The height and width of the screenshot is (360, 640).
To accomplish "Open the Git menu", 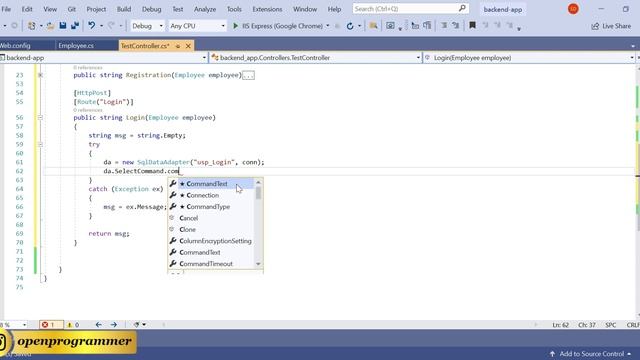I will (x=72, y=9).
